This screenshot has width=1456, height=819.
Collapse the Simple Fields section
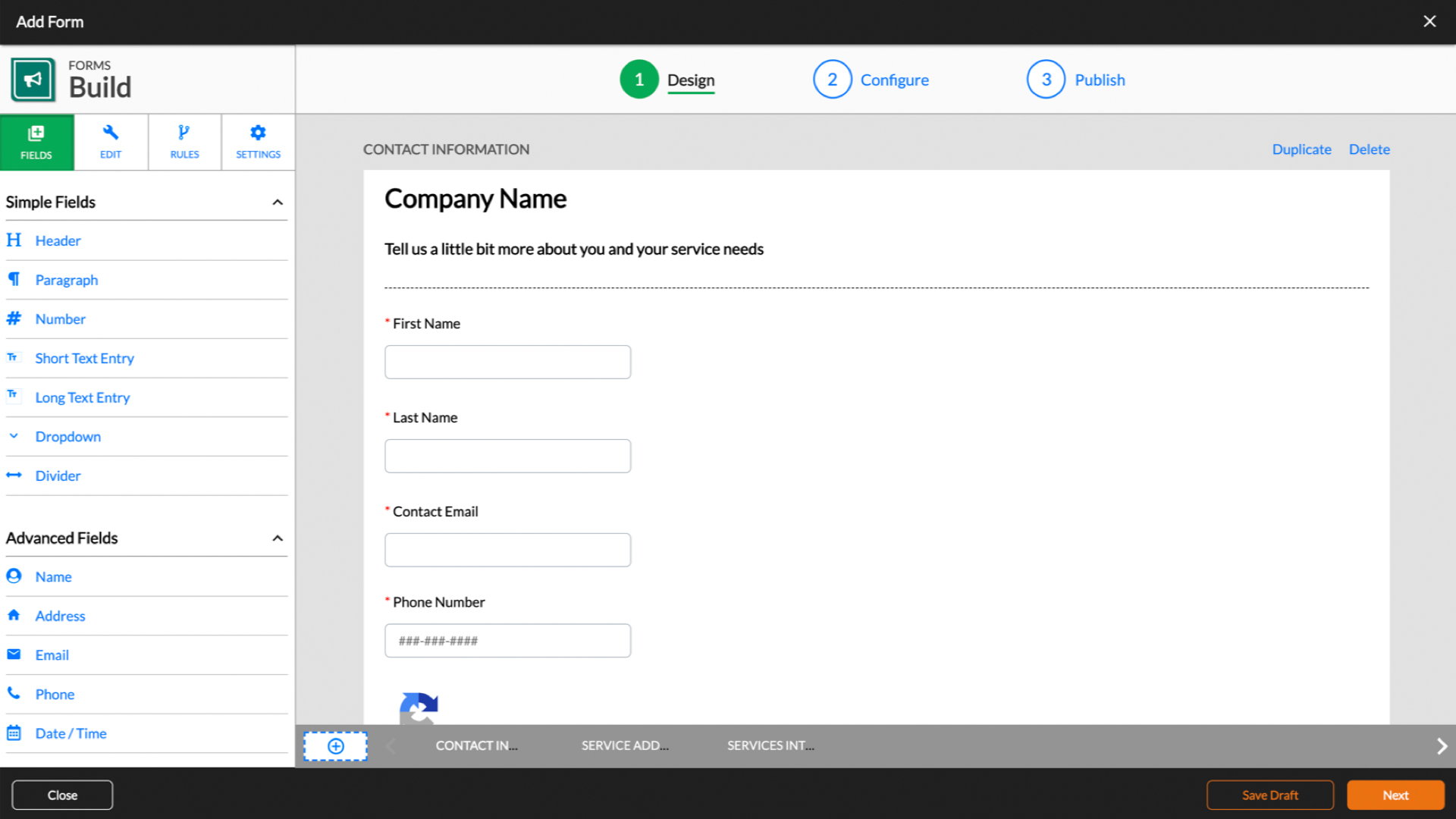coord(278,202)
